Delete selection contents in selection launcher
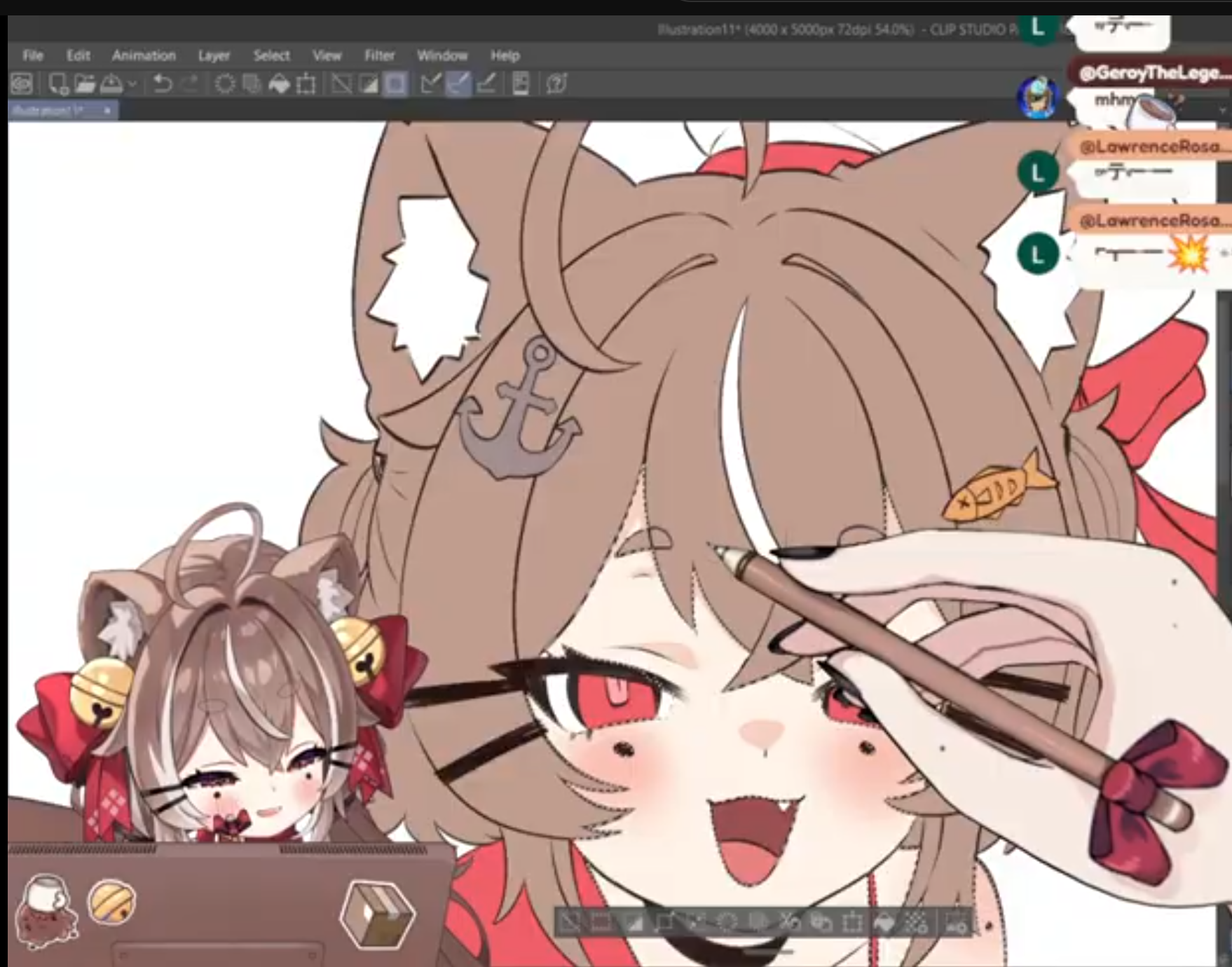 coord(727,923)
